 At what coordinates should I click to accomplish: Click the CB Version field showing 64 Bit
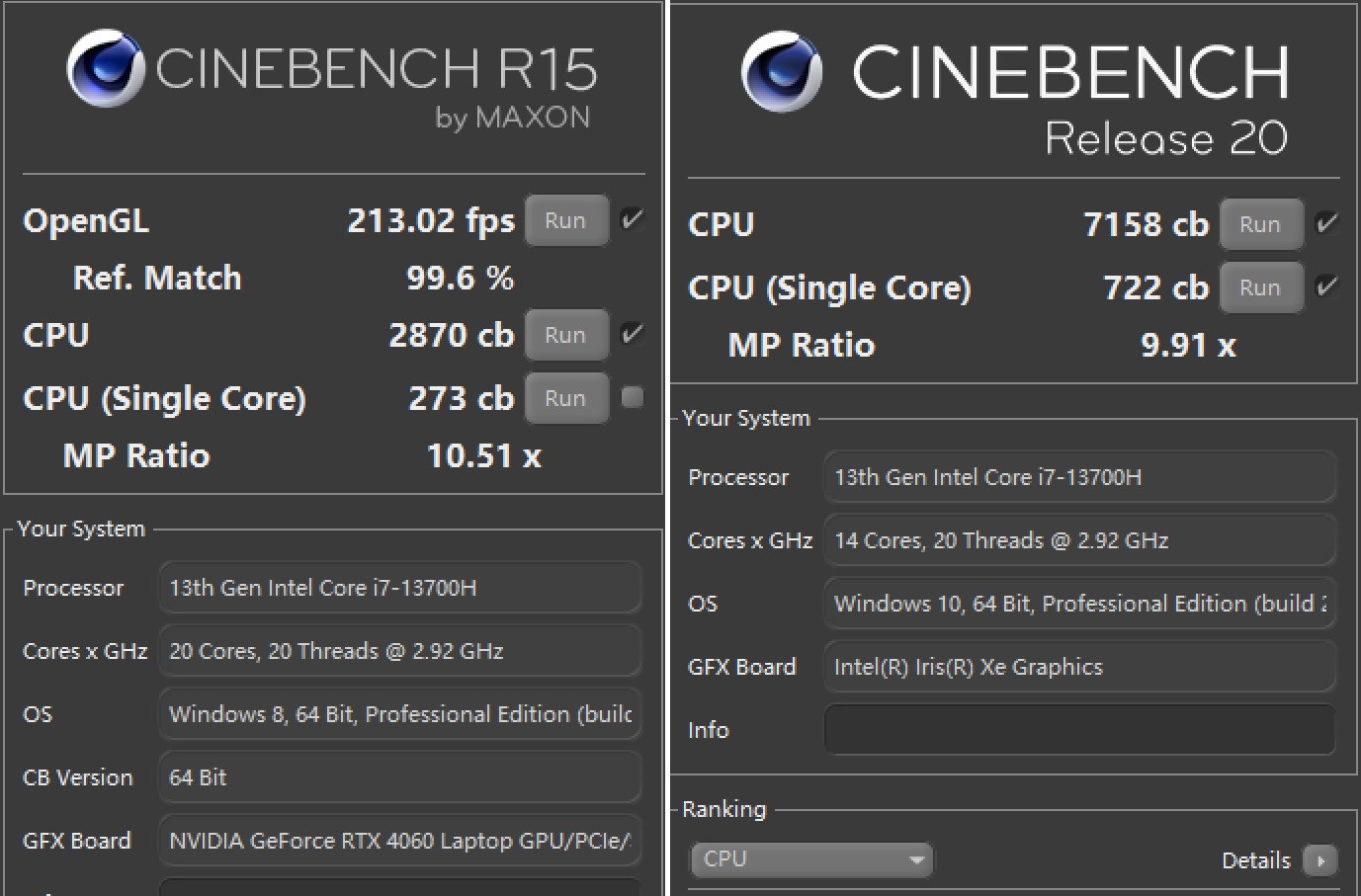[x=400, y=777]
